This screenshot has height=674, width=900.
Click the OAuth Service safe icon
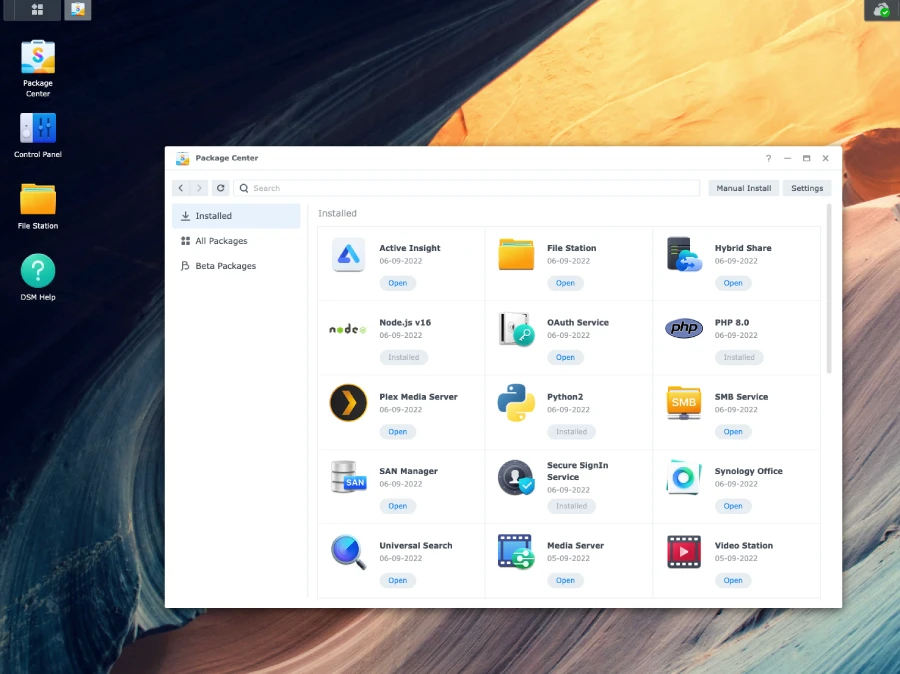coord(516,329)
